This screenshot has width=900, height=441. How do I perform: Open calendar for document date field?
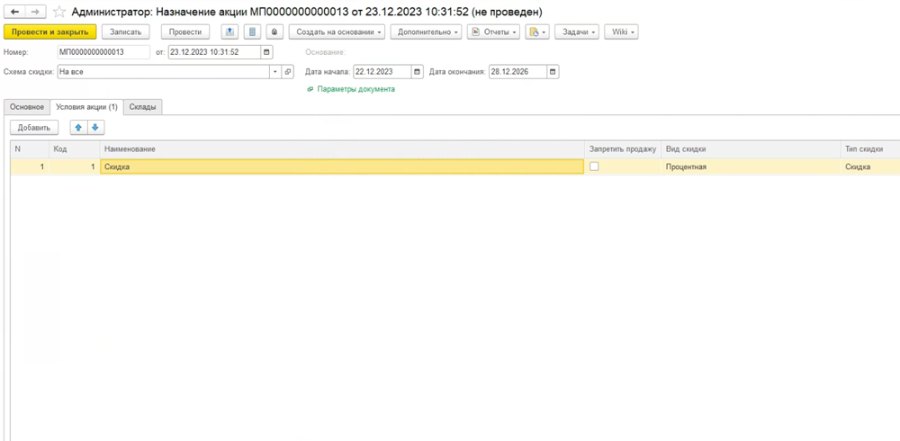(266, 52)
